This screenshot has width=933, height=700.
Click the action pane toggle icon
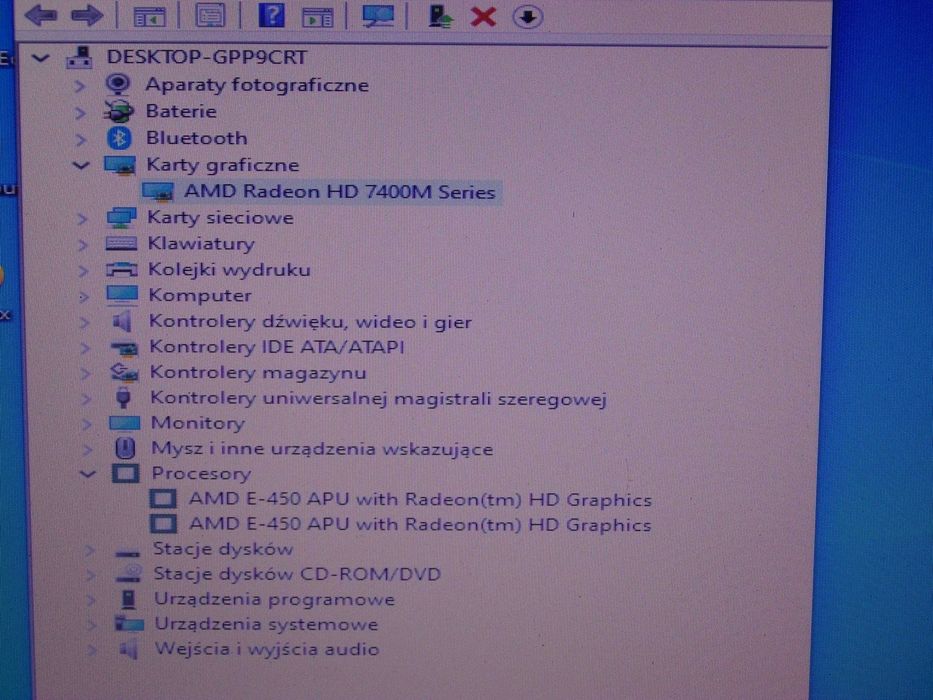318,17
